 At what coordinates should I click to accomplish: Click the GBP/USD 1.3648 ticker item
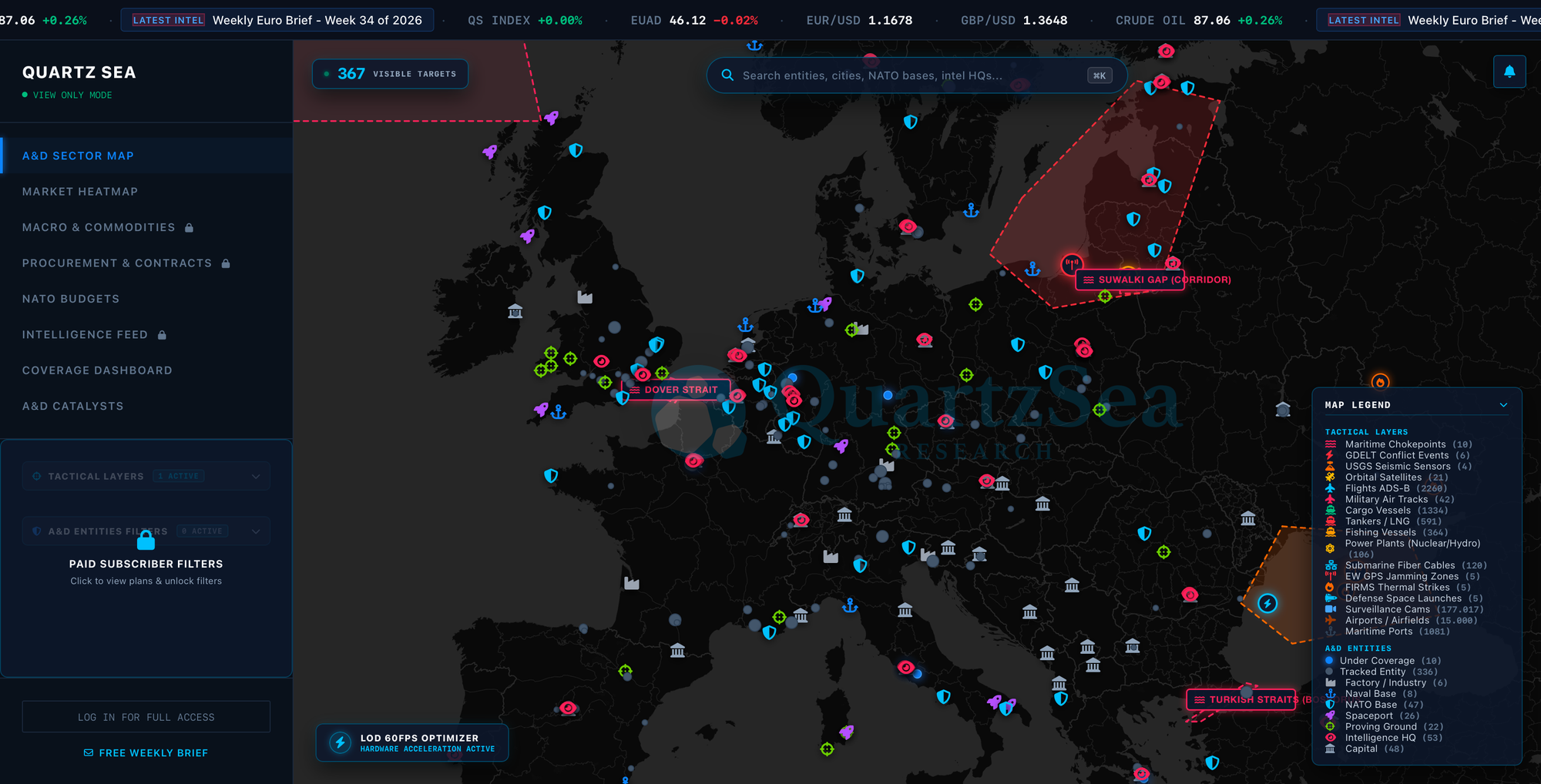pos(1014,21)
